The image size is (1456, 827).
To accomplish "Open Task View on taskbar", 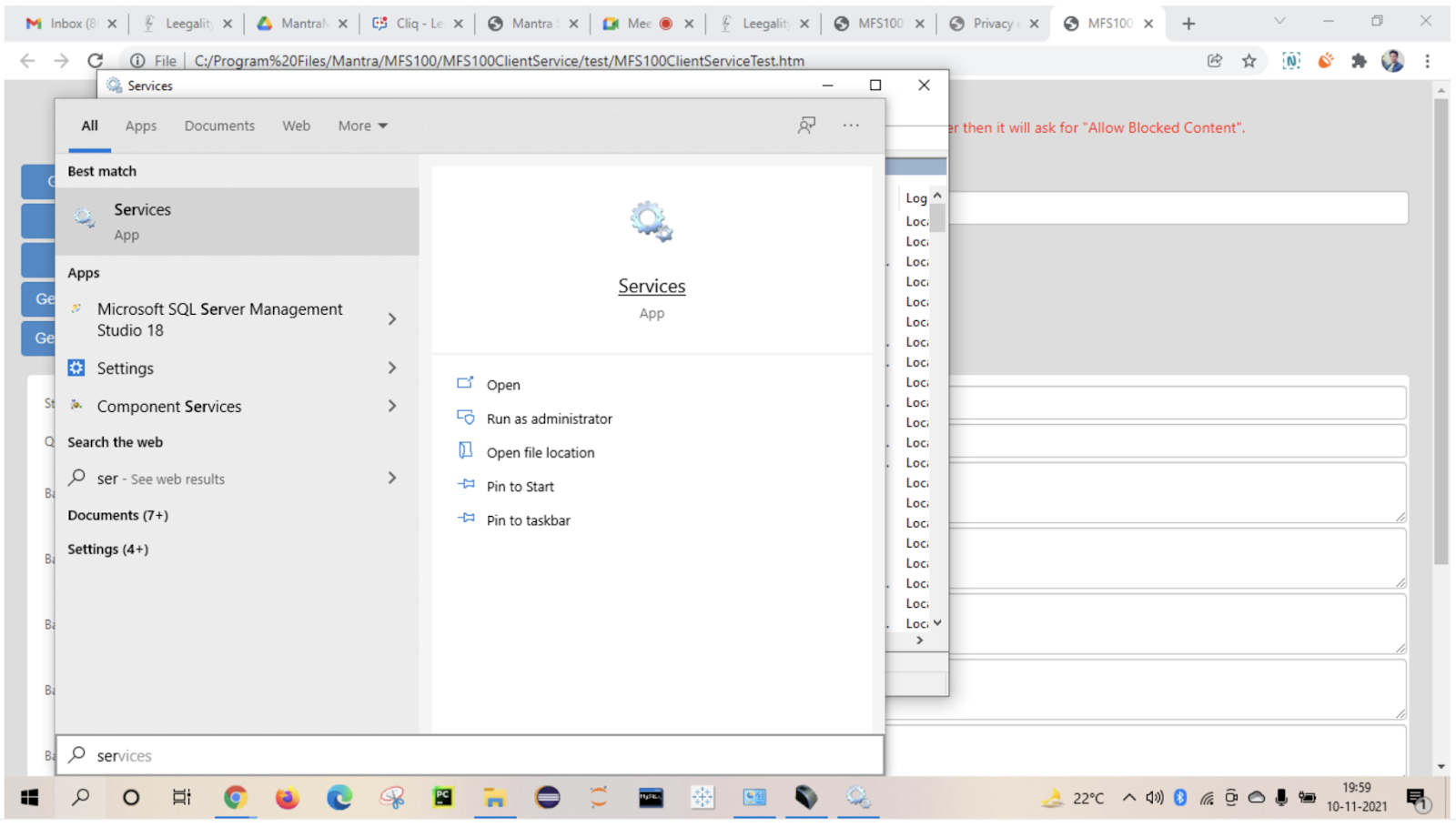I will 182,798.
